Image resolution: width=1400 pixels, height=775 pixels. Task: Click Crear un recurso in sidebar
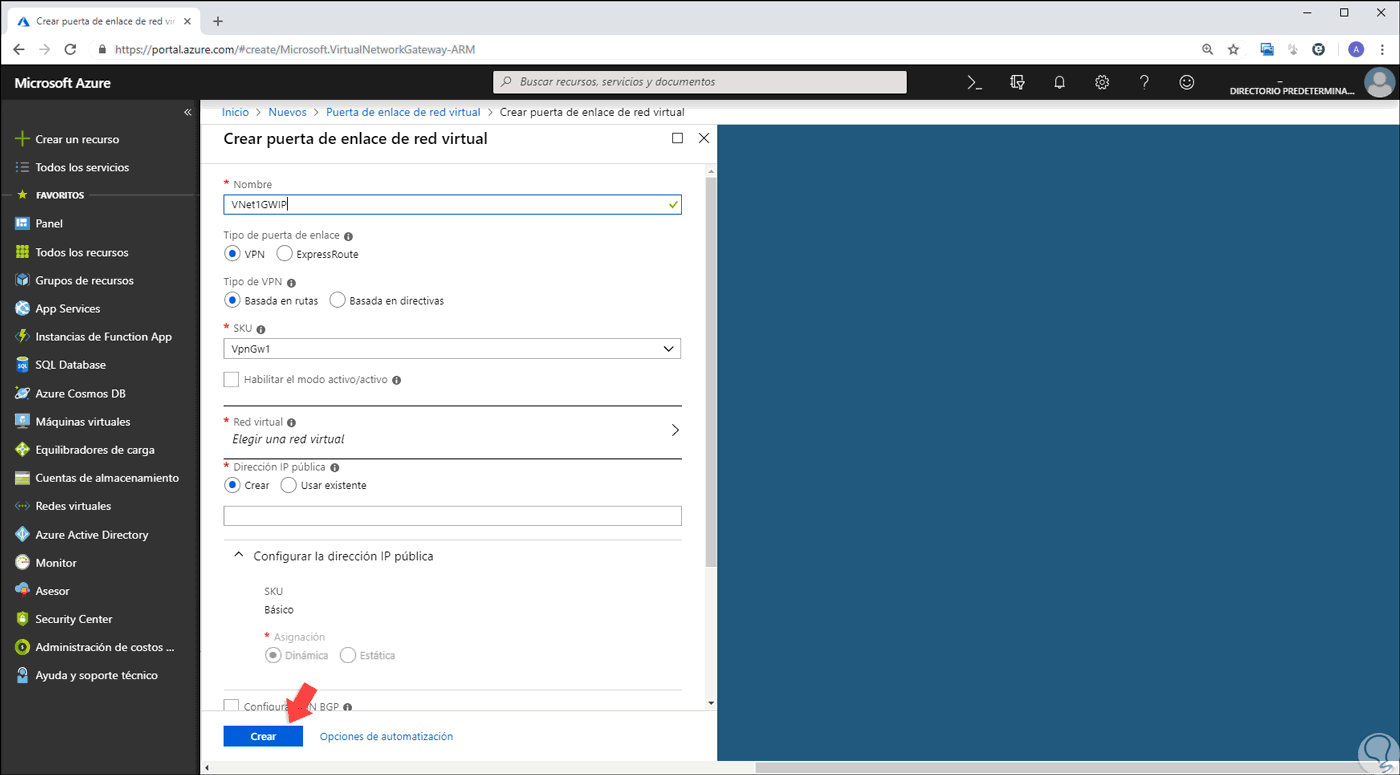(x=77, y=139)
